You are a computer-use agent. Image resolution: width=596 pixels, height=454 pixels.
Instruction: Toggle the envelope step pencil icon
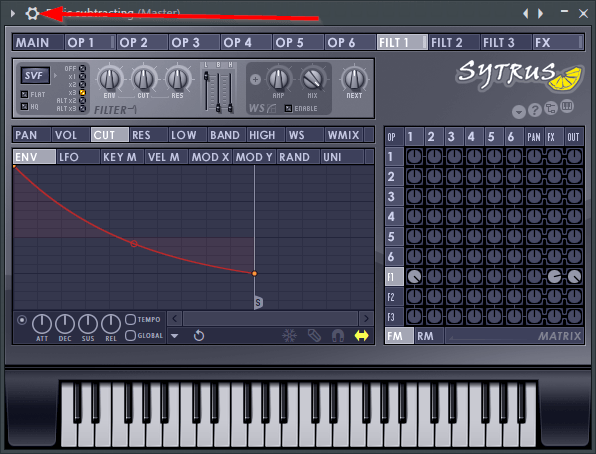tap(314, 335)
